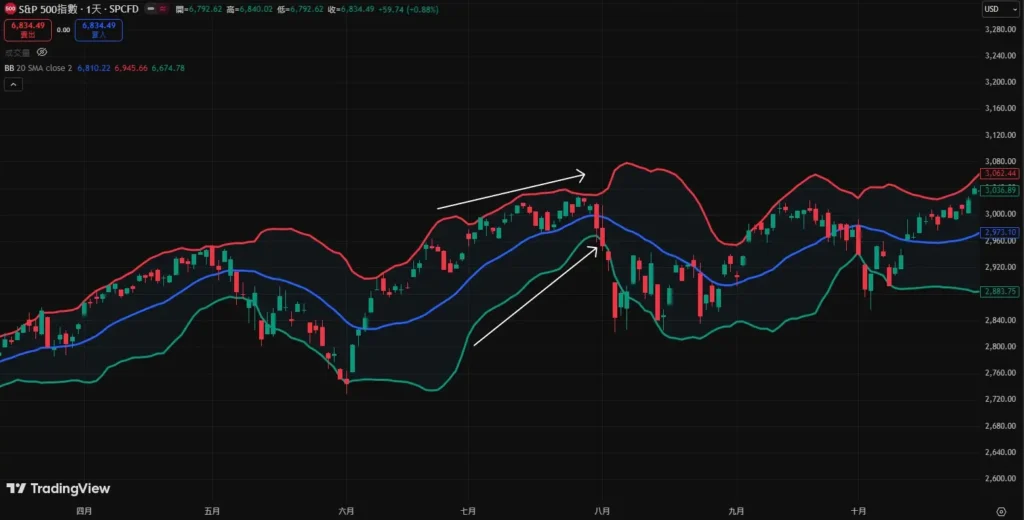This screenshot has width=1024, height=520.
Task: Click the green lower band label 2,883.75
Action: coord(1000,291)
